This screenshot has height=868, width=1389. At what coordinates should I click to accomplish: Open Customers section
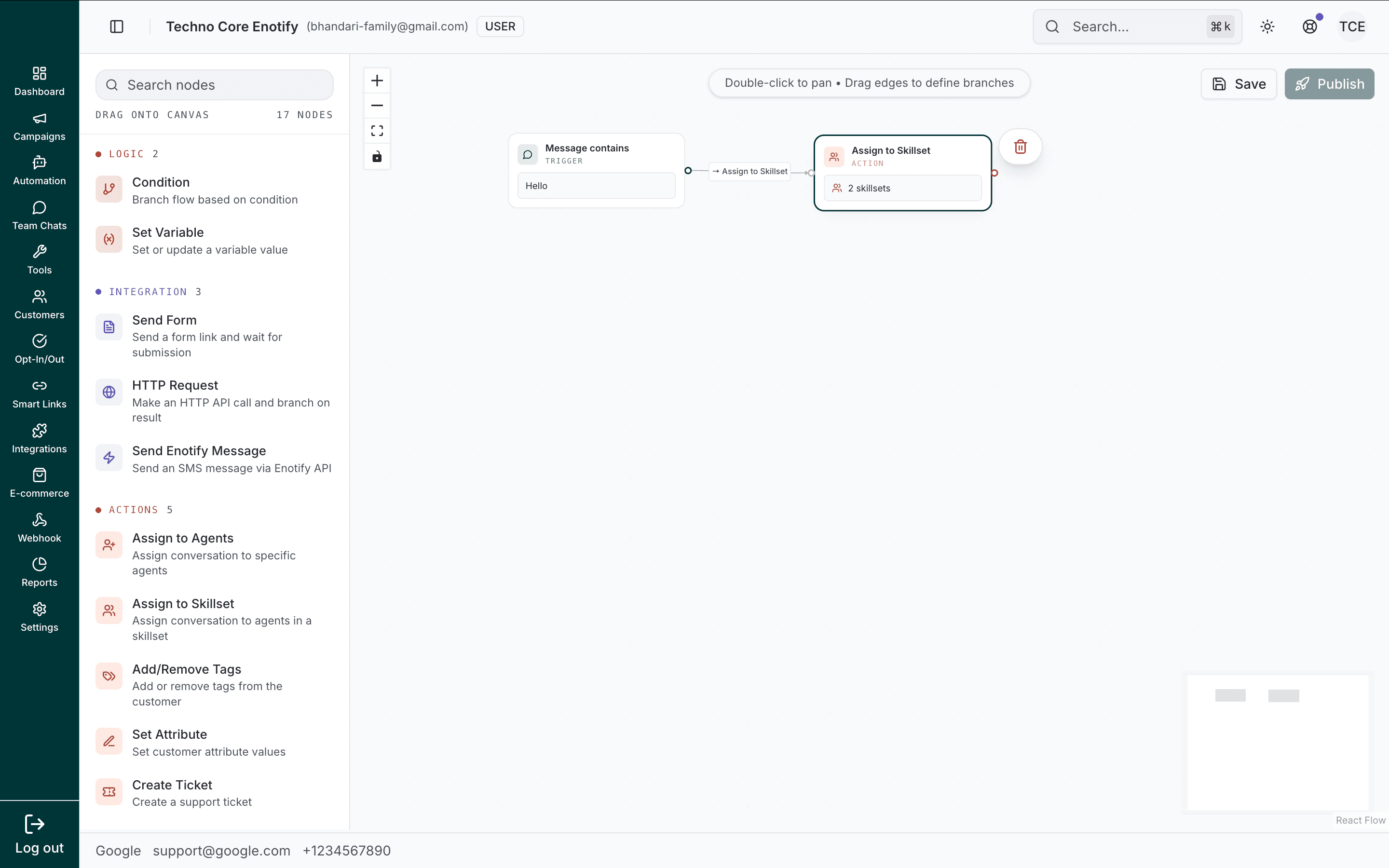(x=39, y=304)
